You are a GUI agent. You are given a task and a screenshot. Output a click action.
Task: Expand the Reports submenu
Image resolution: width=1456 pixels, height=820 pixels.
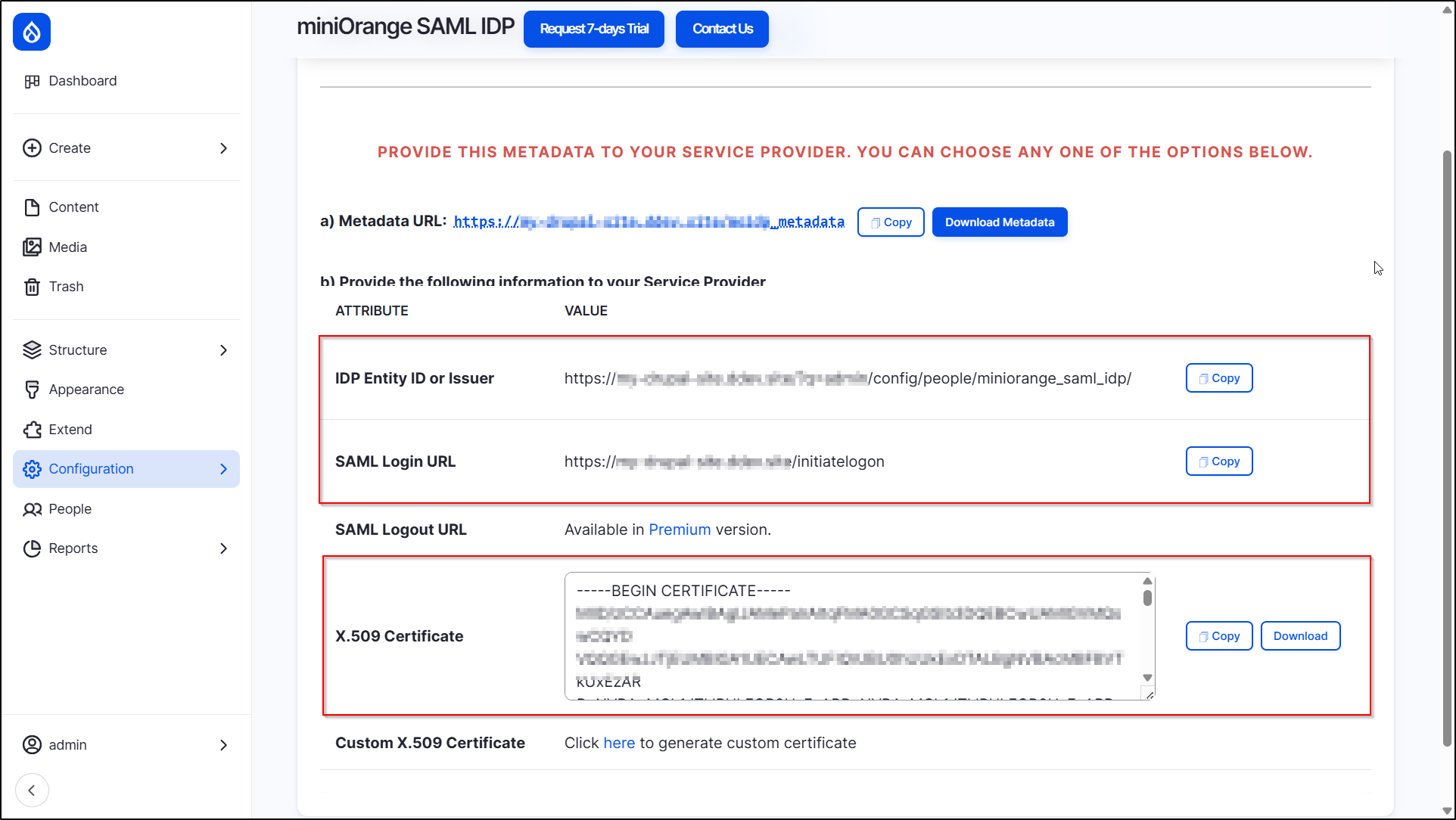coord(223,548)
